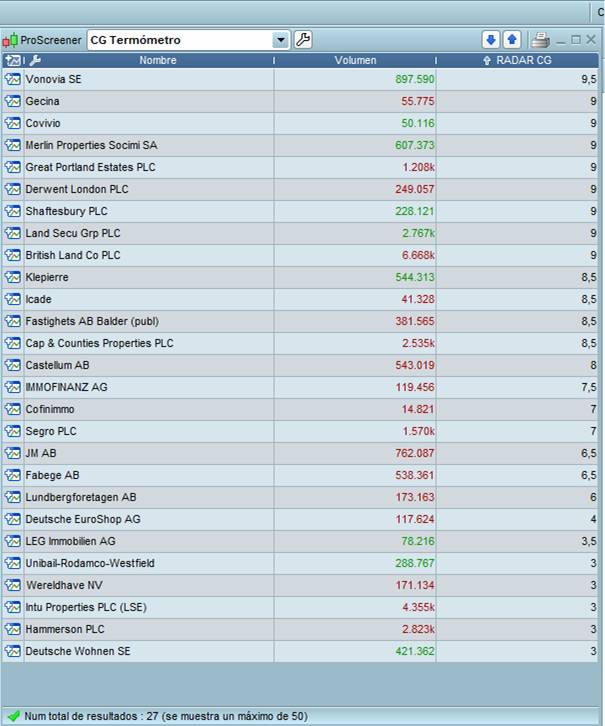Click IMMOFINANZ AG RADAR CG value 7,5
The image size is (605, 726).
tap(589, 387)
